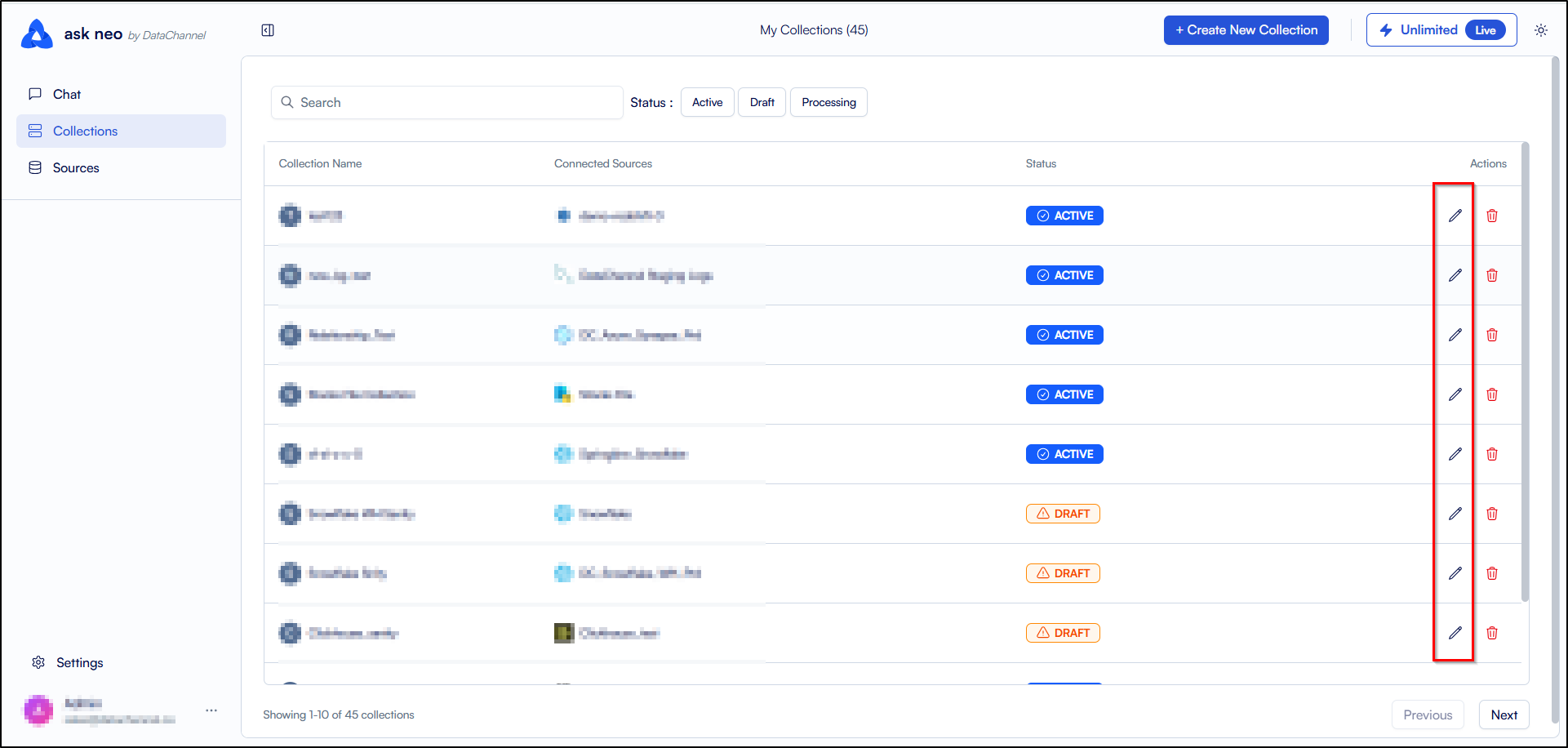Toggle the light/dark theme sun icon

1541,30
